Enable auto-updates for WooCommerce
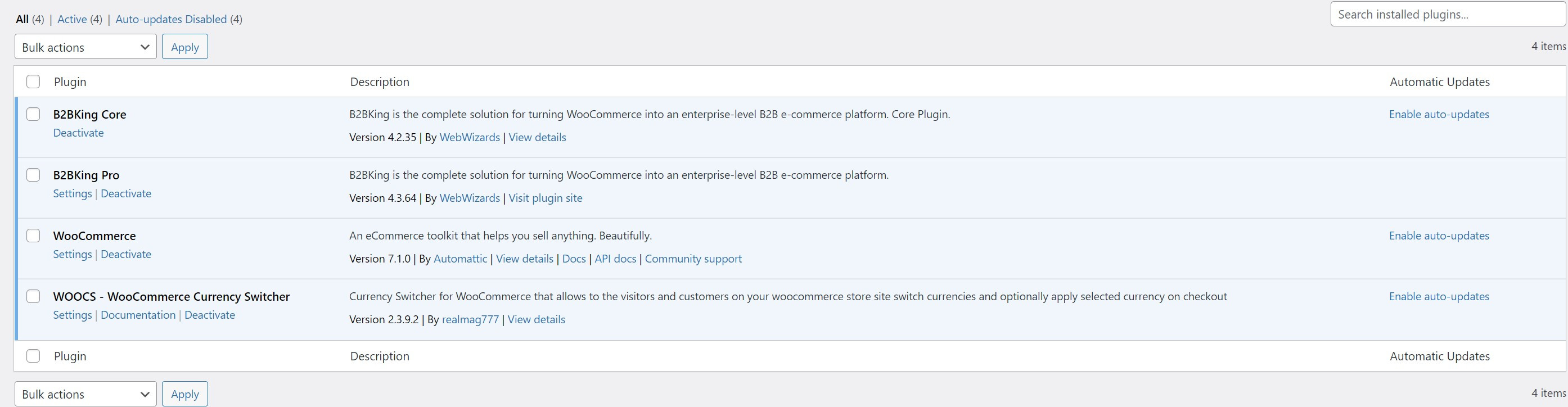The image size is (1568, 407). tap(1439, 236)
